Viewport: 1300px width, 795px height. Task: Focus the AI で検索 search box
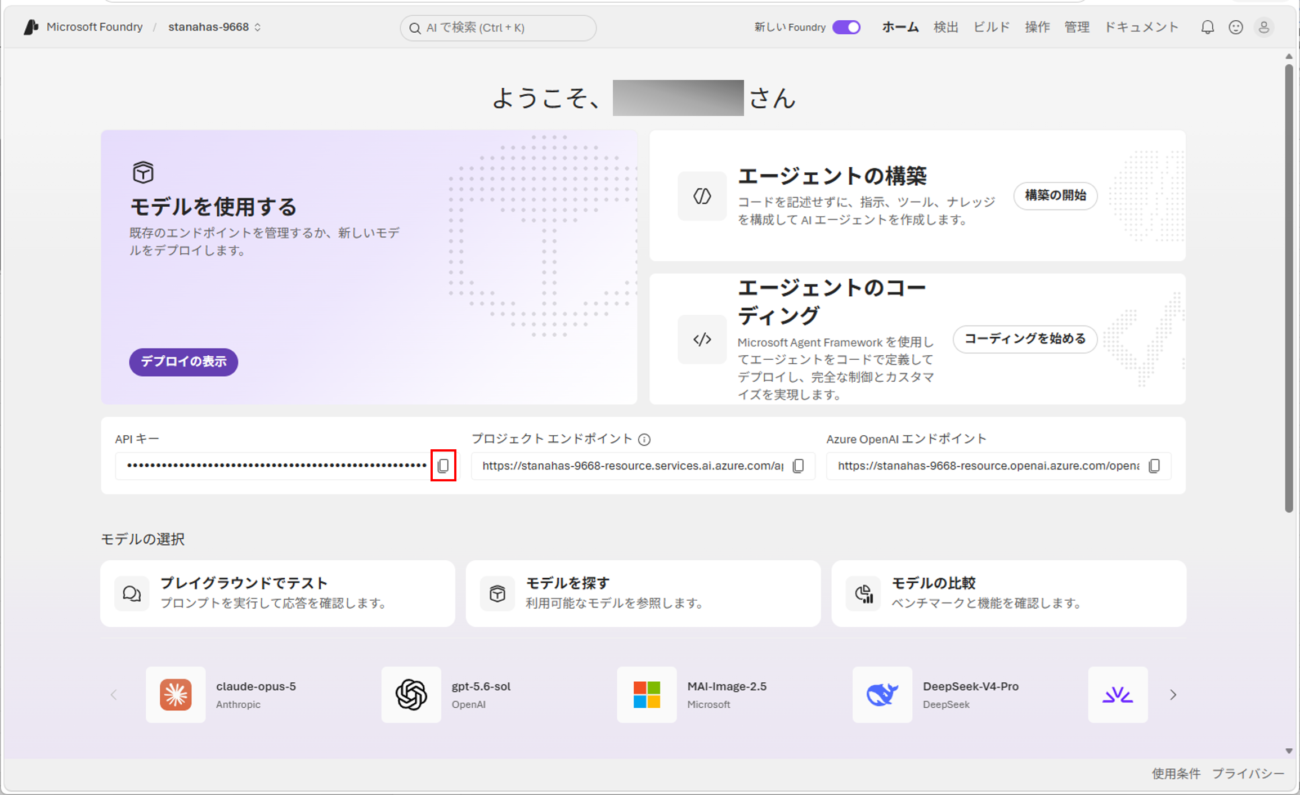[498, 28]
